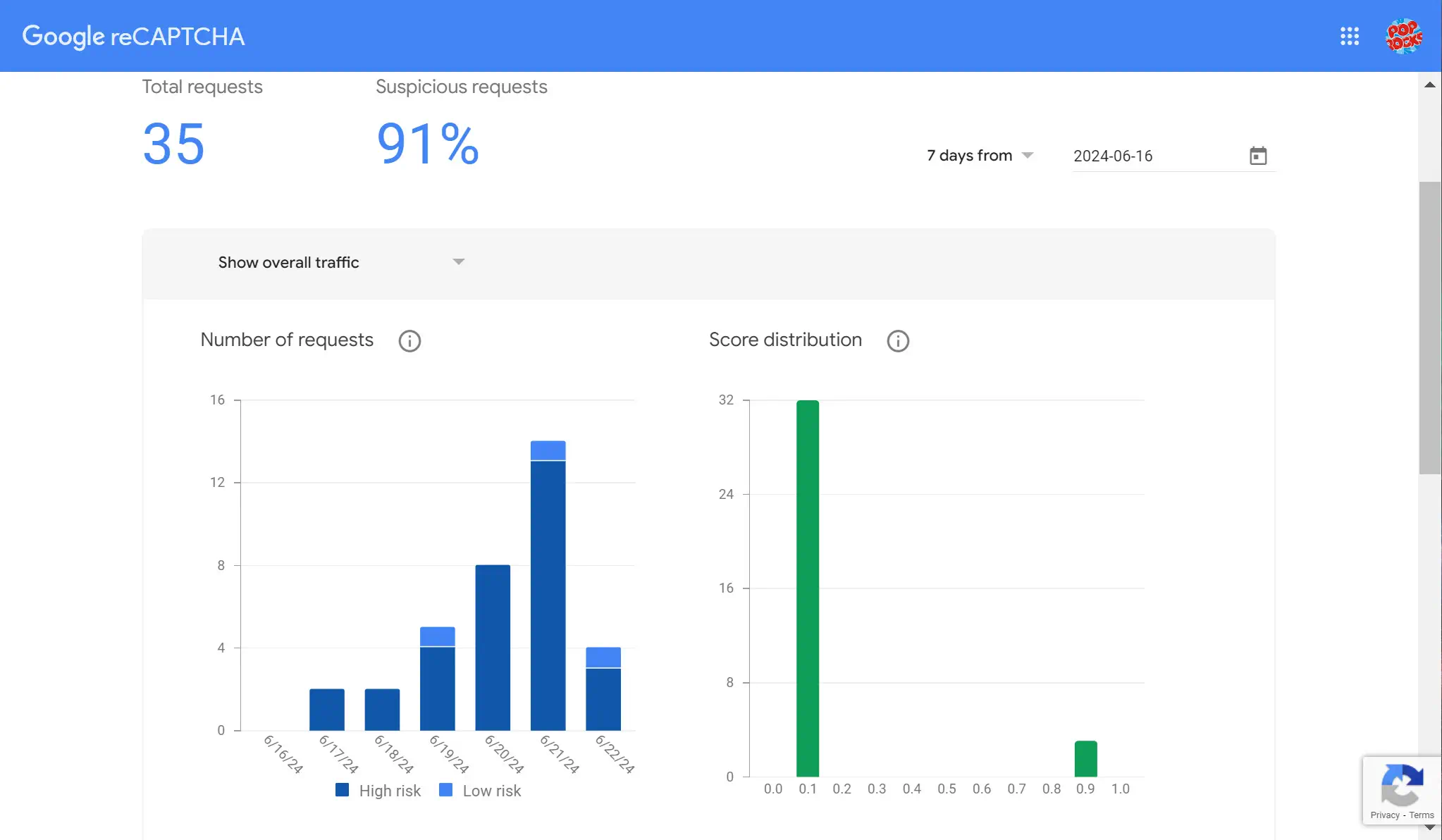Click the Google reCAPTCHA header logo
Viewport: 1442px width, 840px height.
(133, 36)
